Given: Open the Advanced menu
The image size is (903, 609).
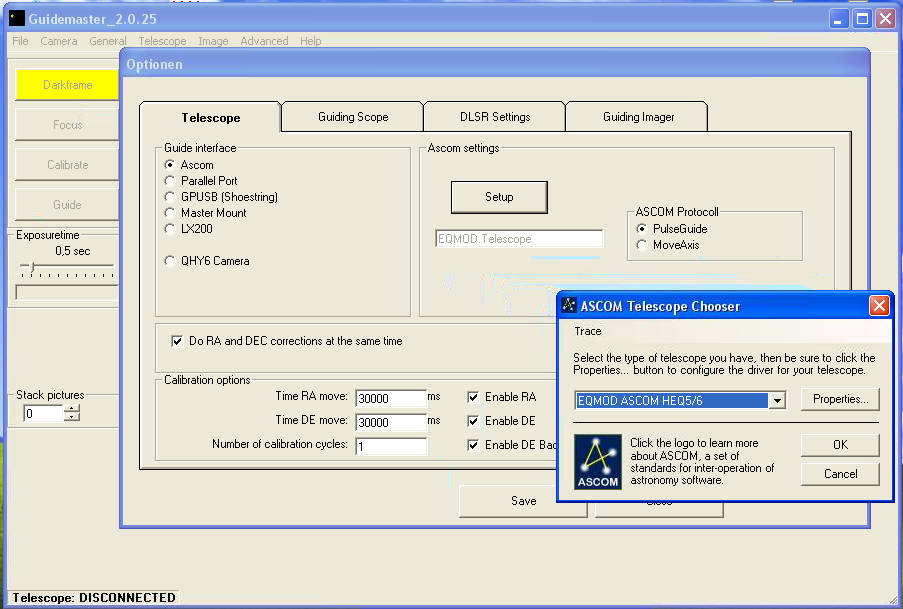Looking at the screenshot, I should (x=264, y=41).
